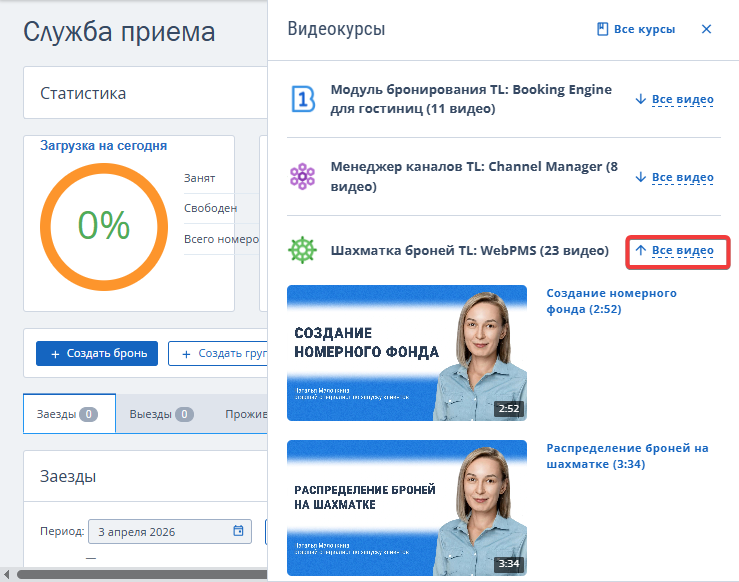Play the Распределение броней на шахматке thumbnail
This screenshot has width=739, height=582.
point(407,508)
